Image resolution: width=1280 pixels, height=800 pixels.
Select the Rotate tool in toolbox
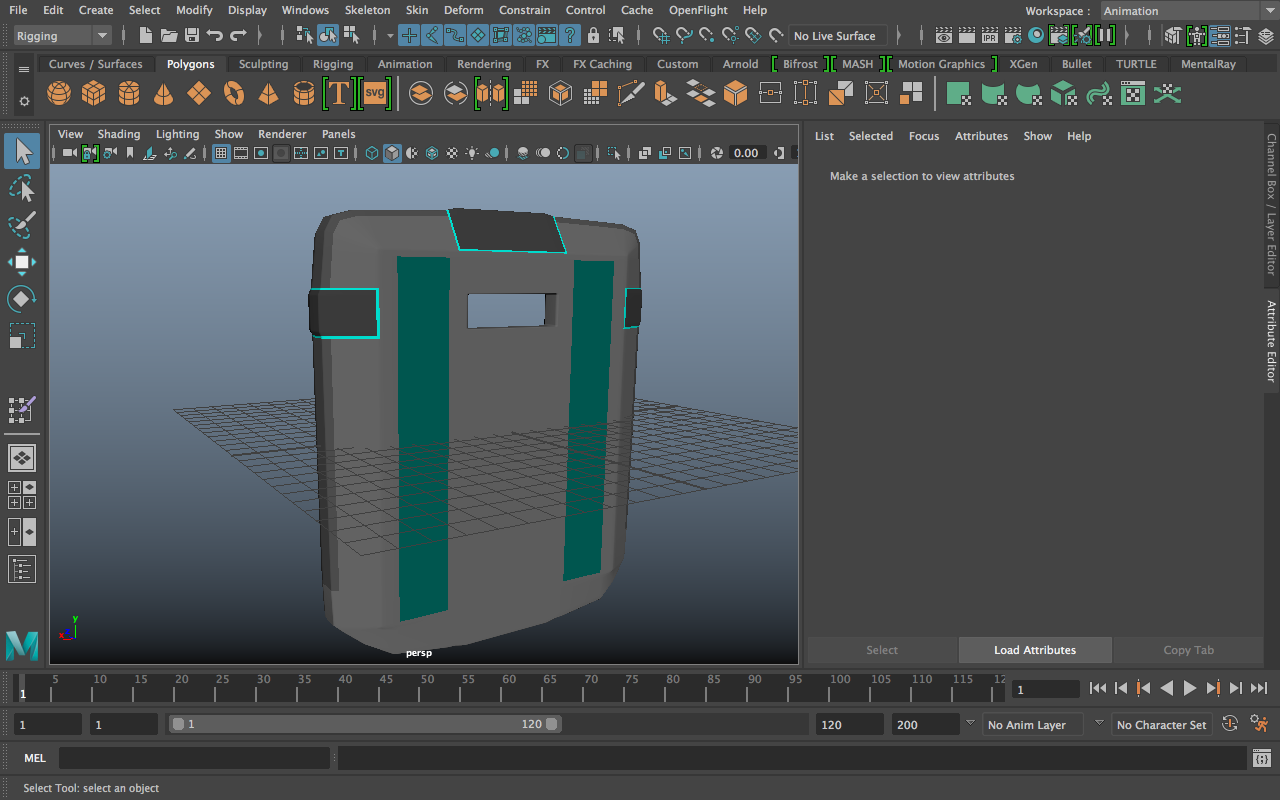point(22,299)
